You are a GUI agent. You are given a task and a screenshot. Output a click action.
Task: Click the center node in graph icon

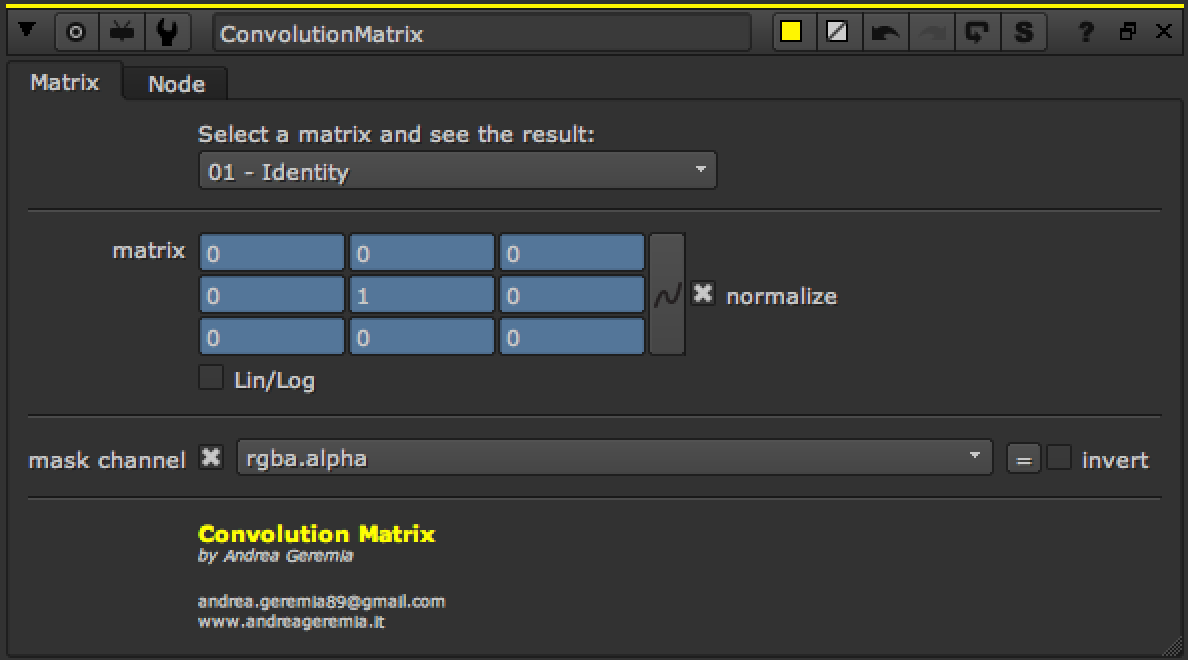pos(76,32)
